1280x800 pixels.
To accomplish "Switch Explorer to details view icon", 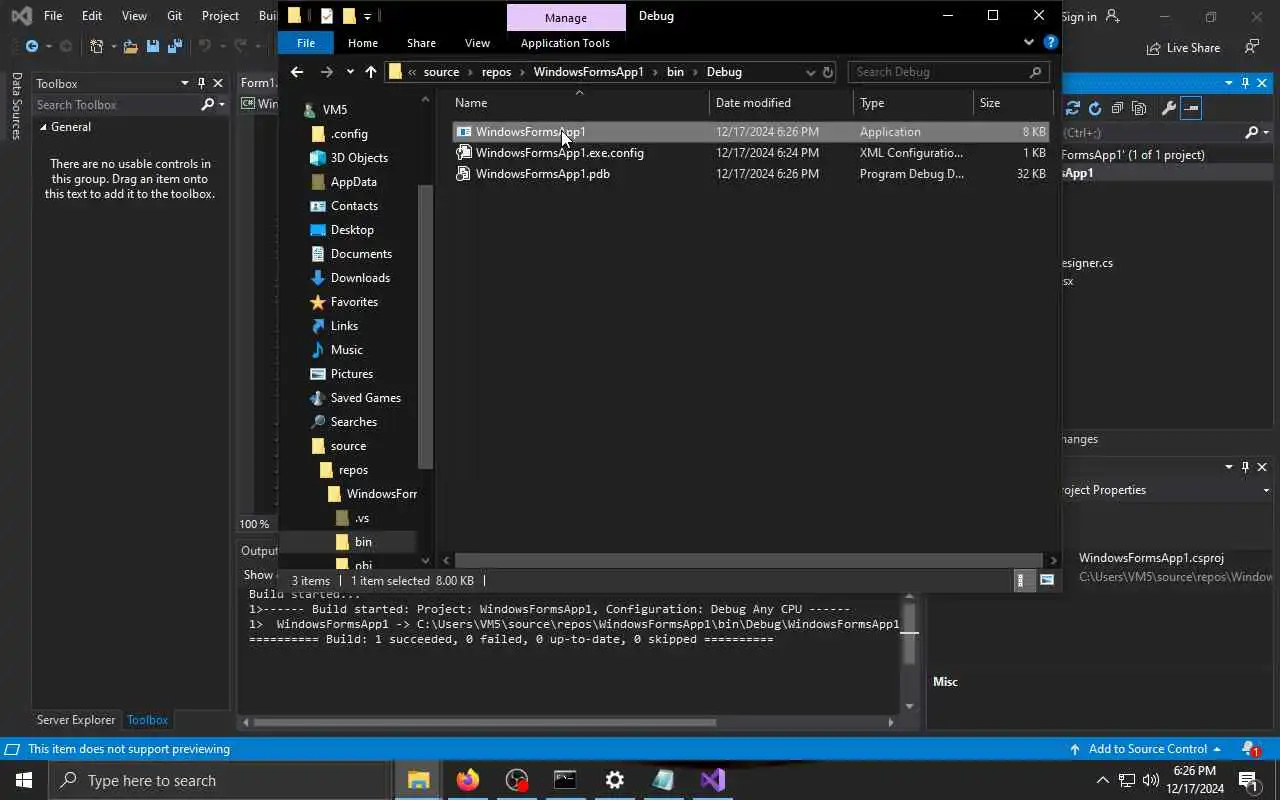I will click(x=1021, y=580).
